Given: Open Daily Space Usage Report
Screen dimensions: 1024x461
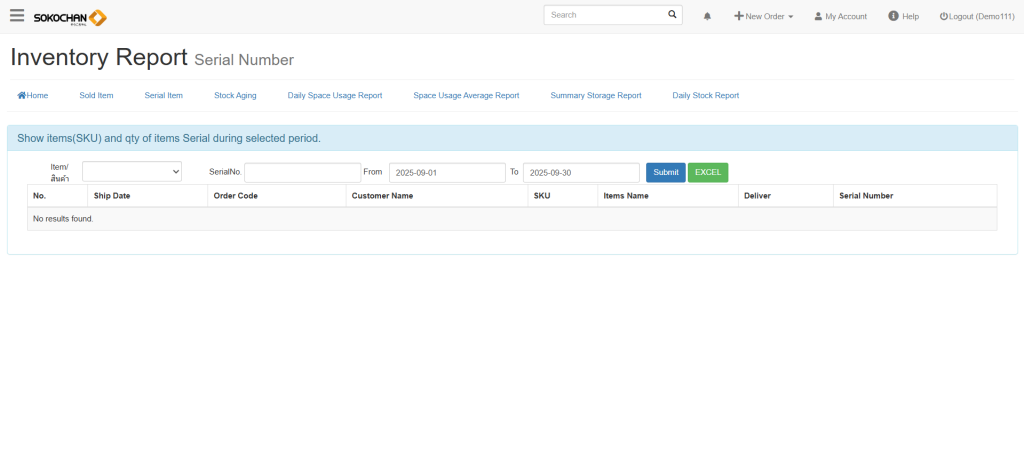Looking at the screenshot, I should point(335,96).
